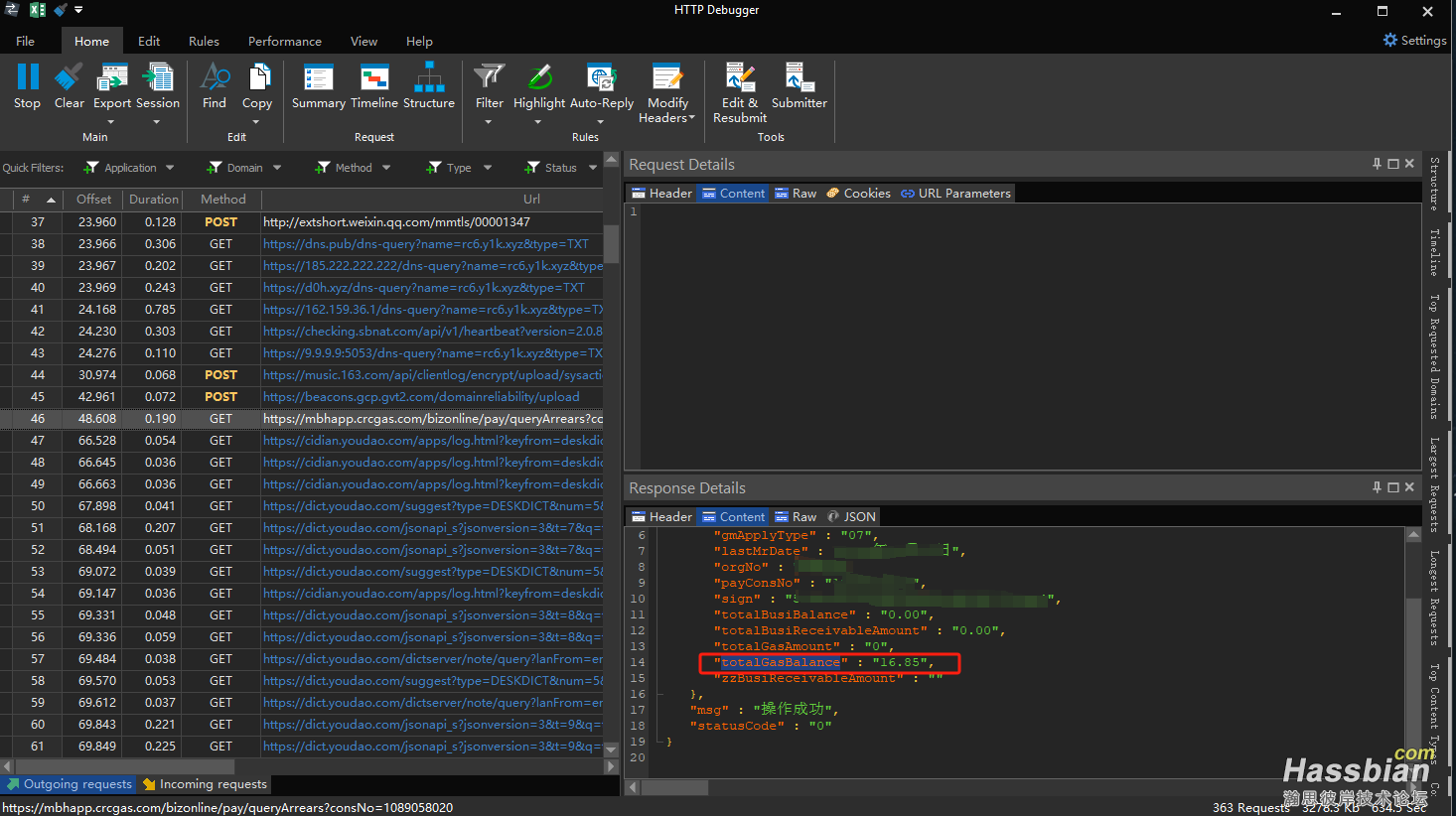Open Request Details Cookies tab

point(858,194)
